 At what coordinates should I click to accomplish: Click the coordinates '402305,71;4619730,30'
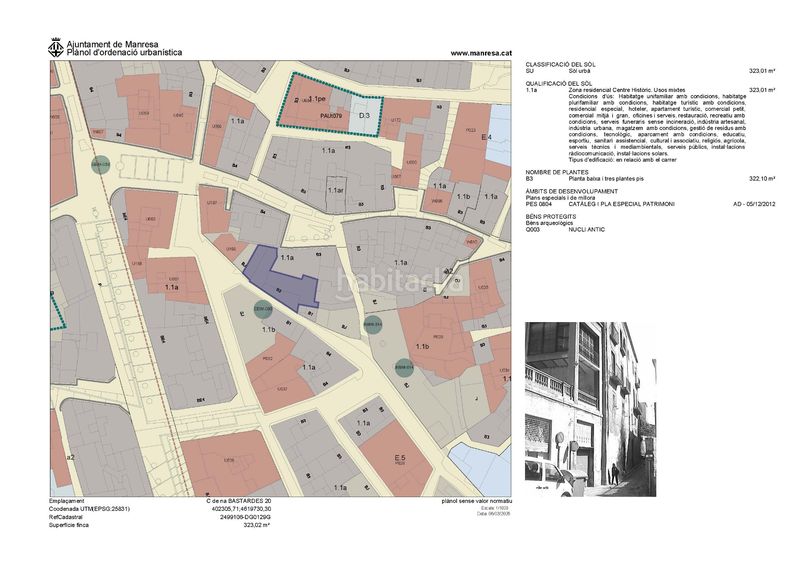pos(243,509)
